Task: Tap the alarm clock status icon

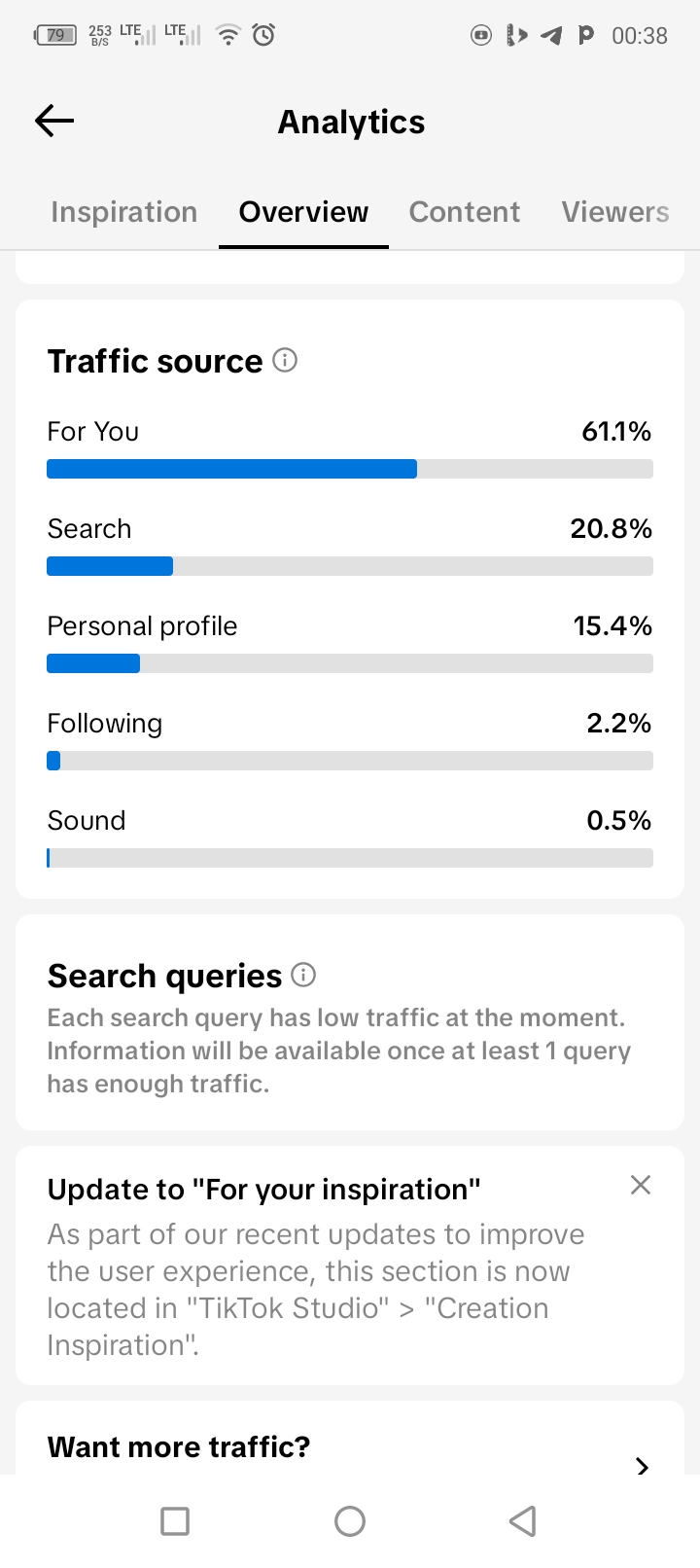Action: tap(263, 35)
